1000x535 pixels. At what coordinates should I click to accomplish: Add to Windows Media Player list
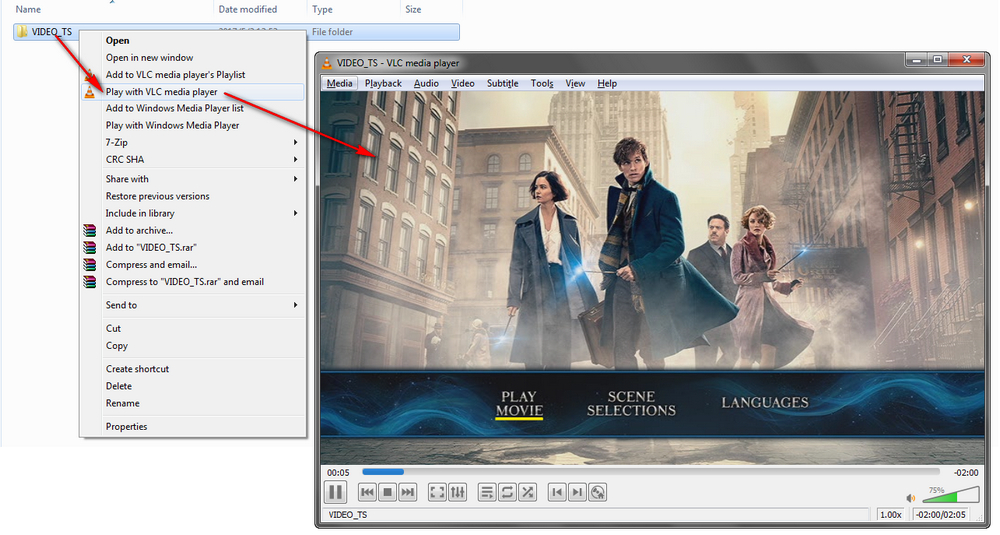pyautogui.click(x=193, y=108)
